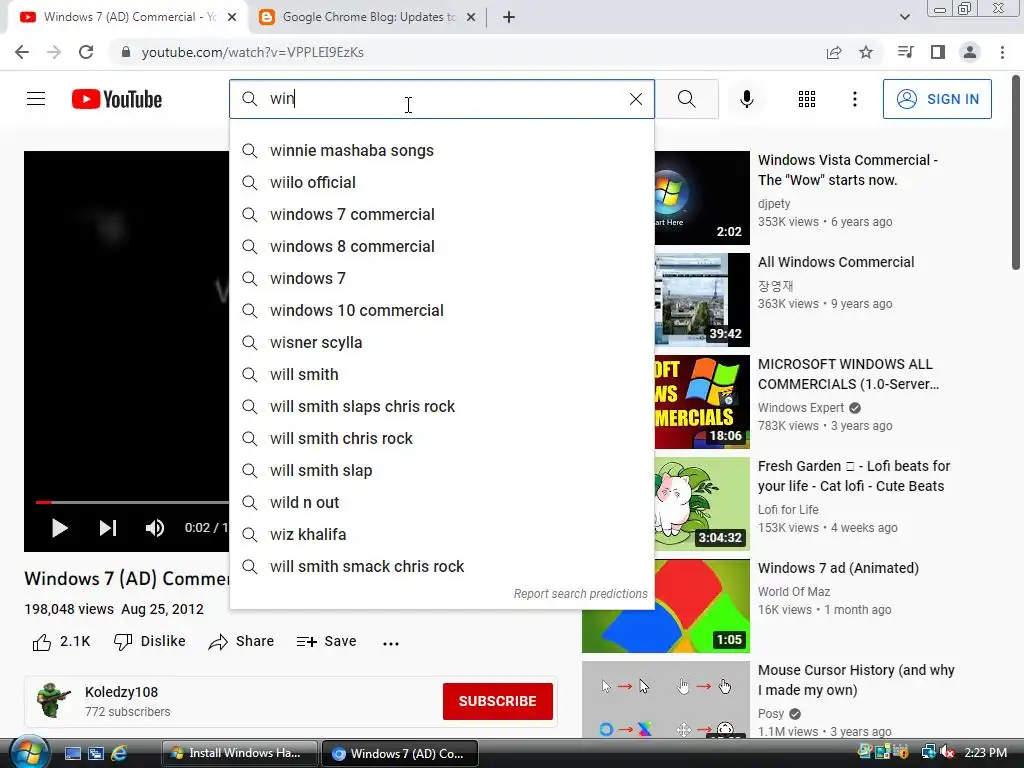Select suggestion will smith slaps chris rock
This screenshot has height=768, width=1024.
[441, 406]
